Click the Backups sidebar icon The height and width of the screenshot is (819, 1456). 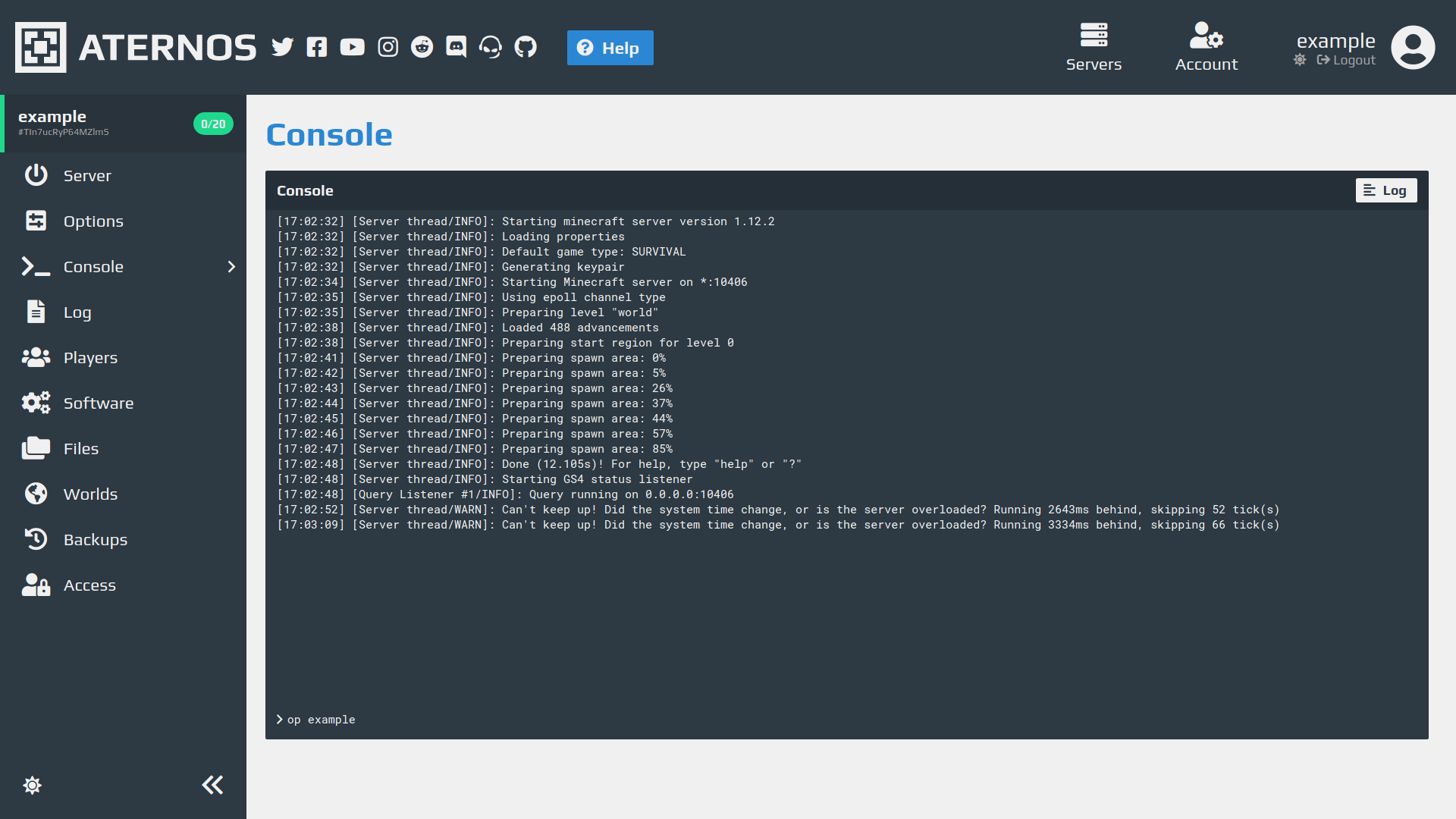point(35,539)
